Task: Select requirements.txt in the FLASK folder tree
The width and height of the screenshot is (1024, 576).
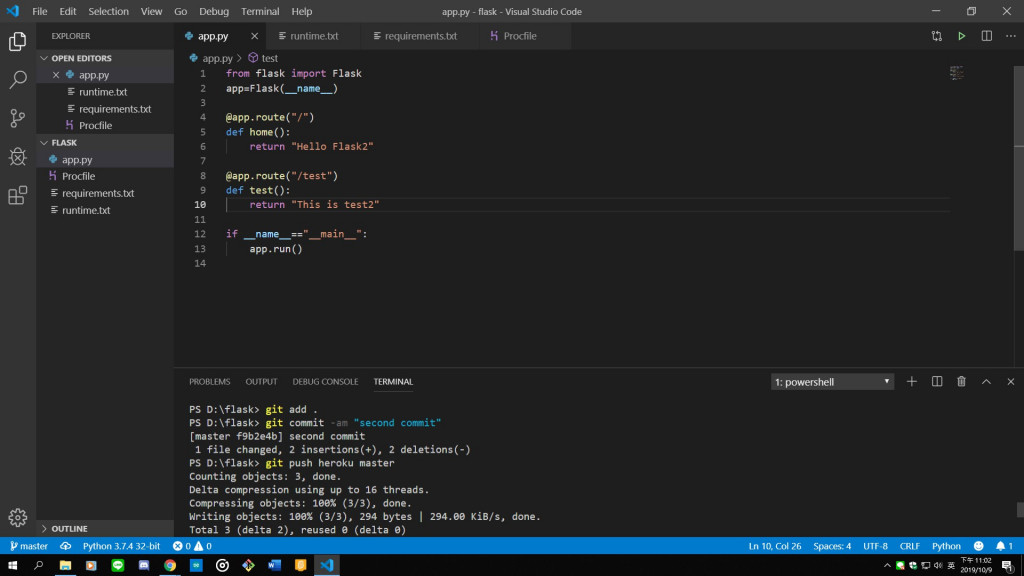Action: click(105, 193)
